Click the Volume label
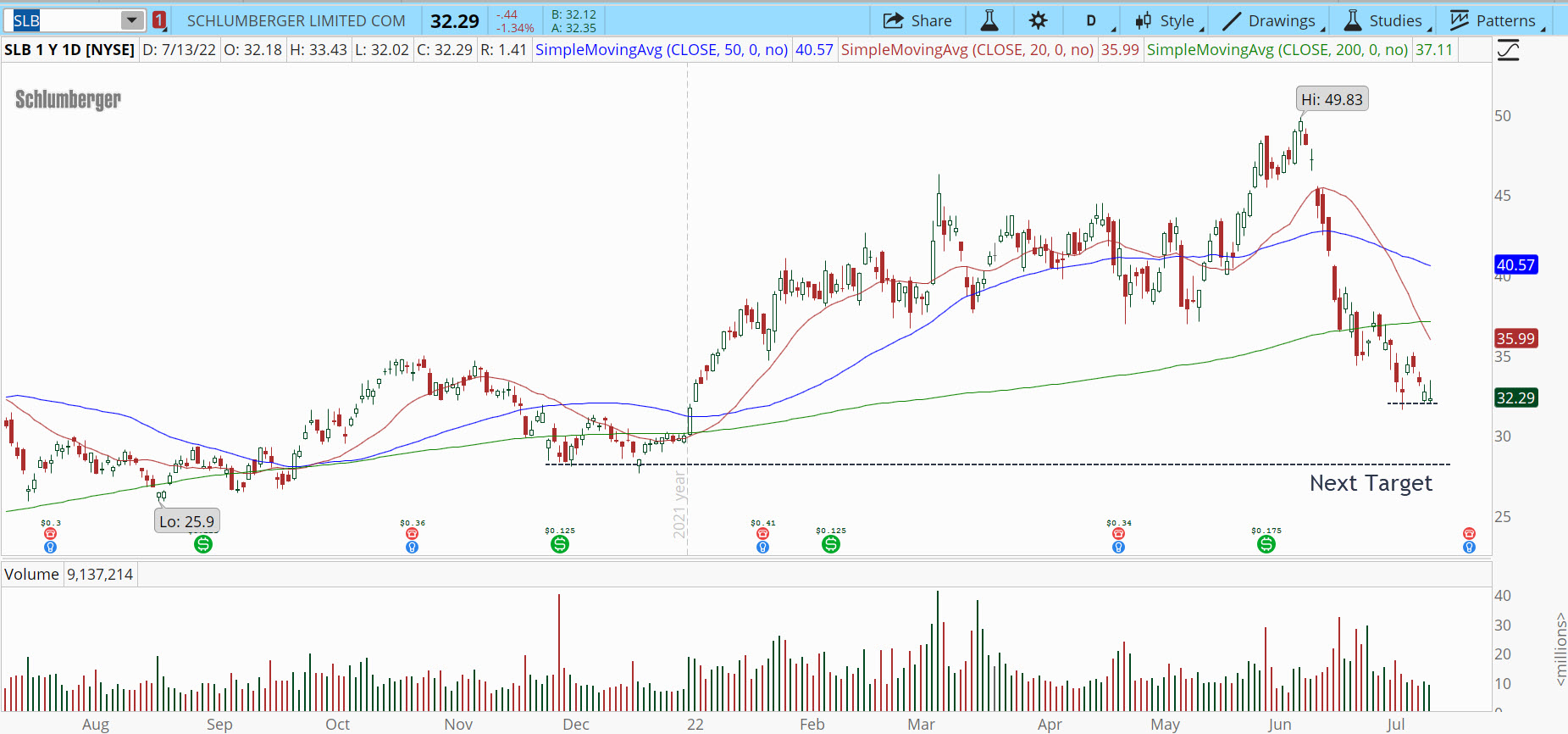 [31, 575]
